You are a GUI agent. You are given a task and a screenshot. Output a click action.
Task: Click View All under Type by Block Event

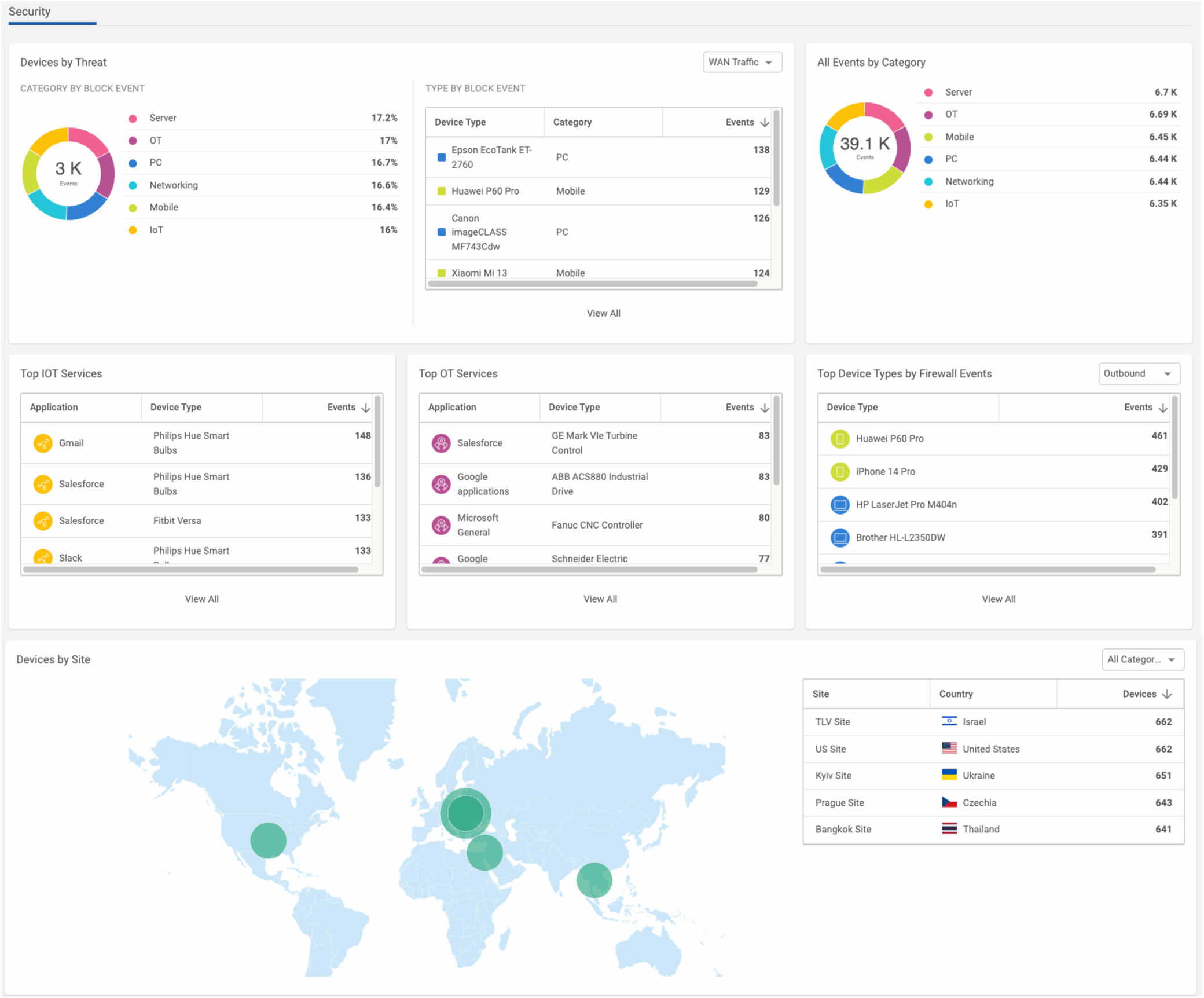click(x=603, y=313)
